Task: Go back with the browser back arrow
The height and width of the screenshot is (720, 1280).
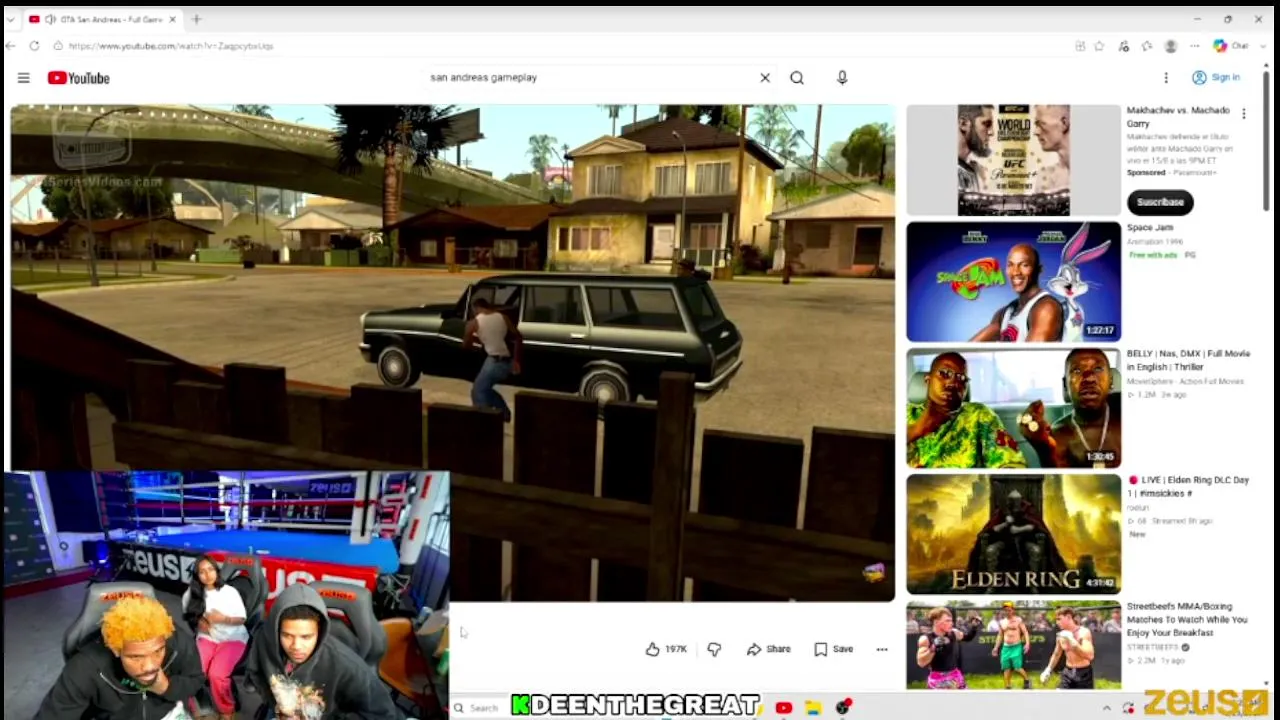Action: (10, 46)
